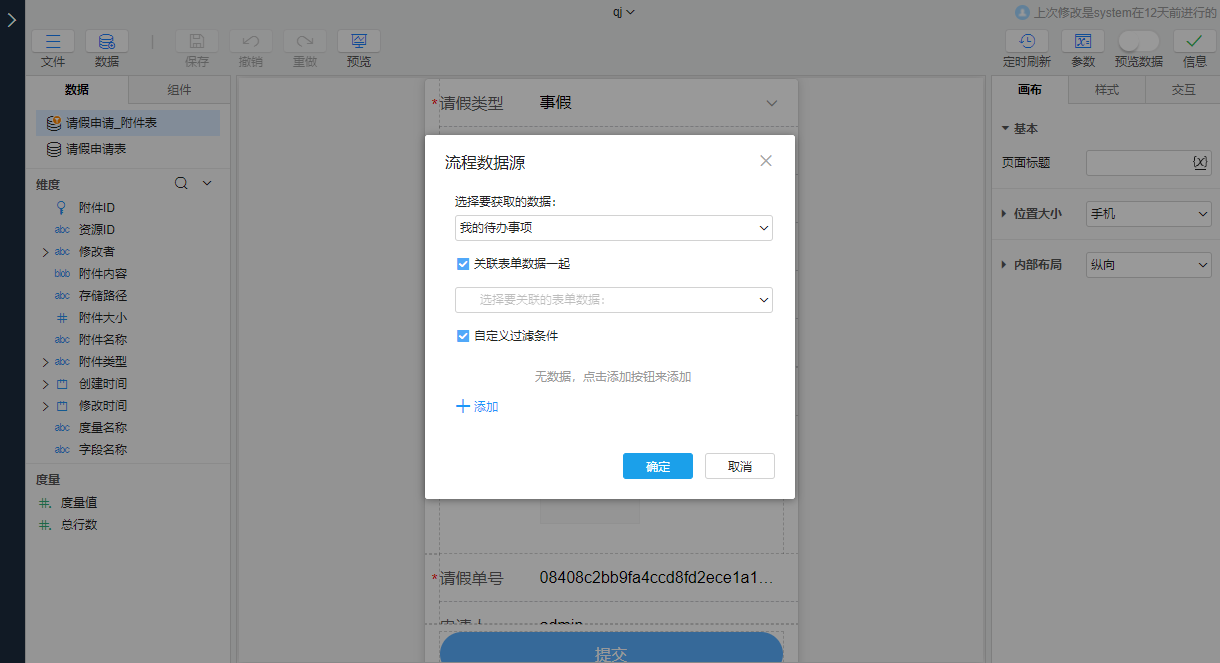Open the 定时刷新 timer refresh icon
The width and height of the screenshot is (1220, 663).
pos(1026,42)
